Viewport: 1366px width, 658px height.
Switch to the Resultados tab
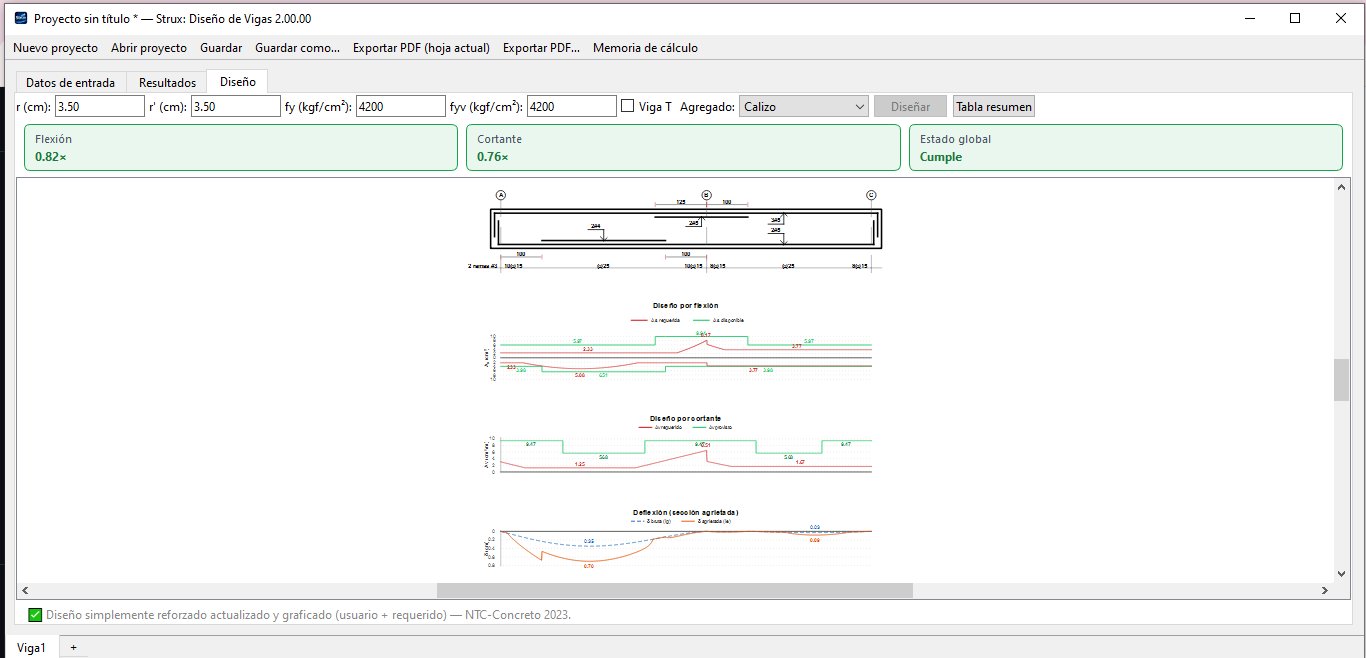point(167,82)
